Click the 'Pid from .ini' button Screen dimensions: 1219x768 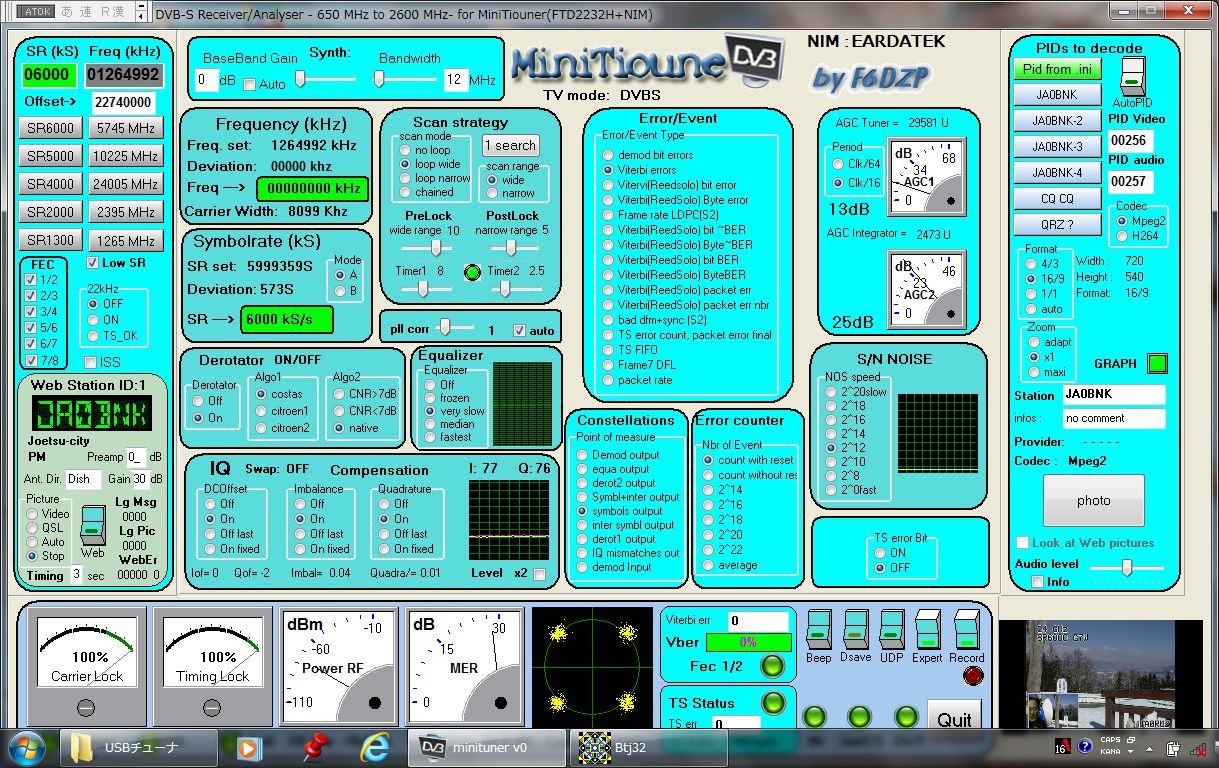1059,70
